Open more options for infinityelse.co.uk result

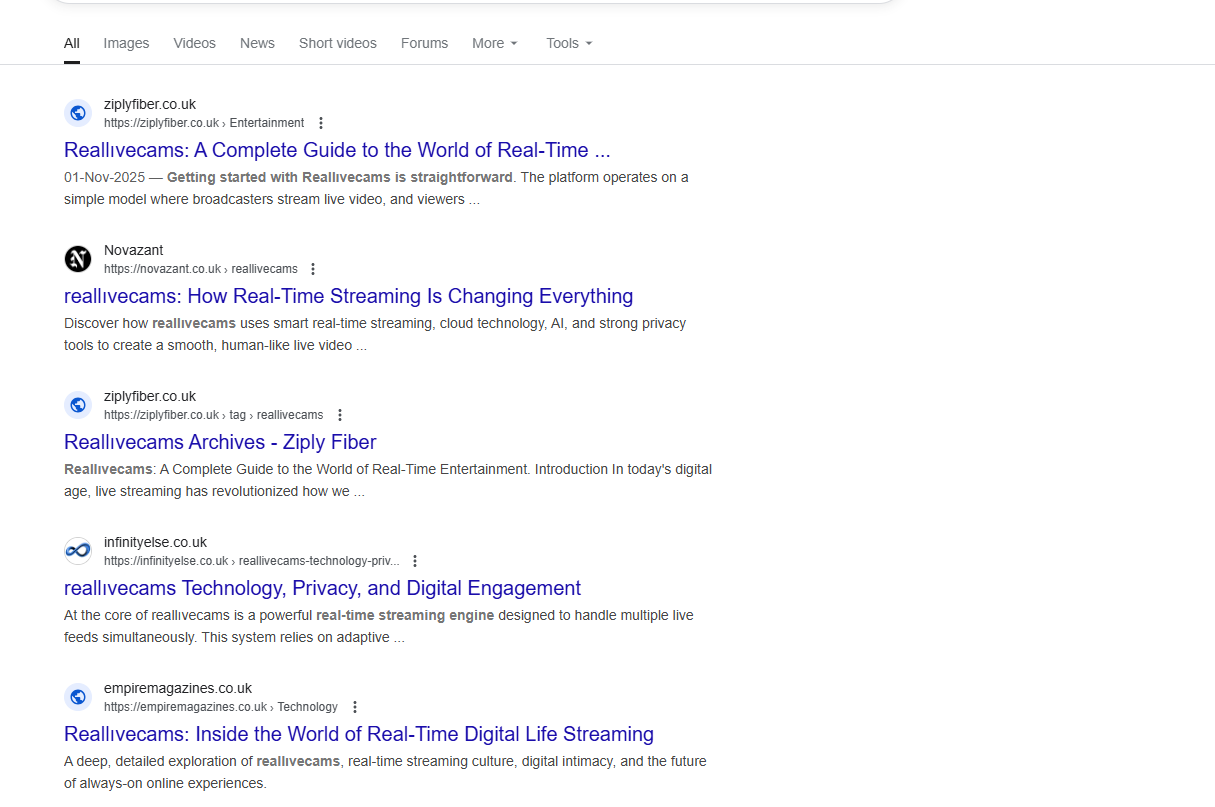coord(415,561)
